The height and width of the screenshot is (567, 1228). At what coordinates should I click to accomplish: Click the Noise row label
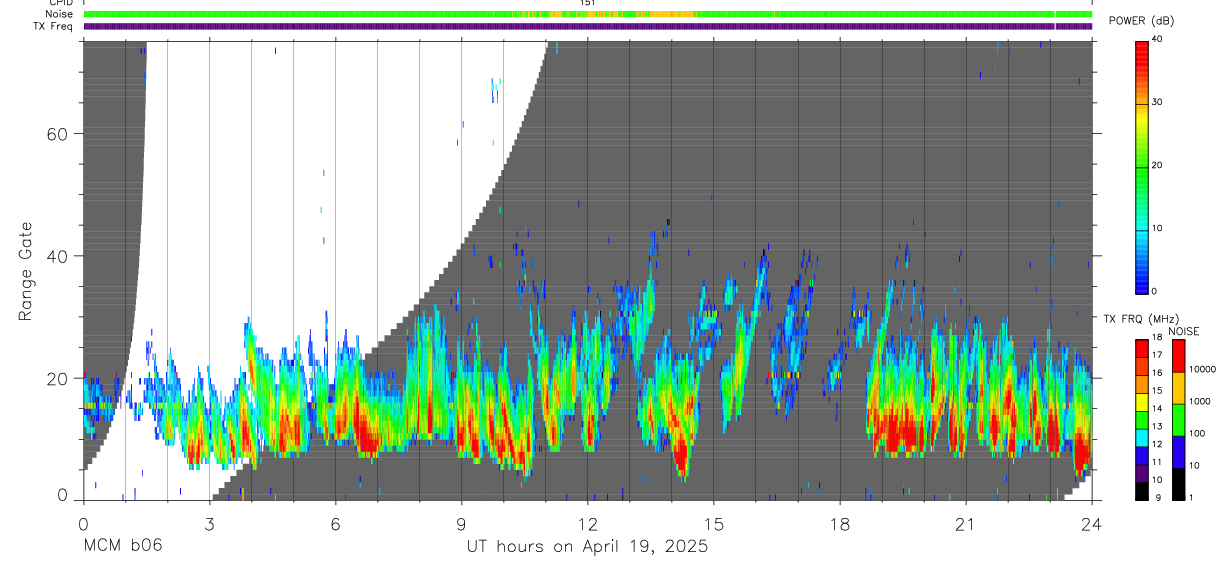[60, 14]
